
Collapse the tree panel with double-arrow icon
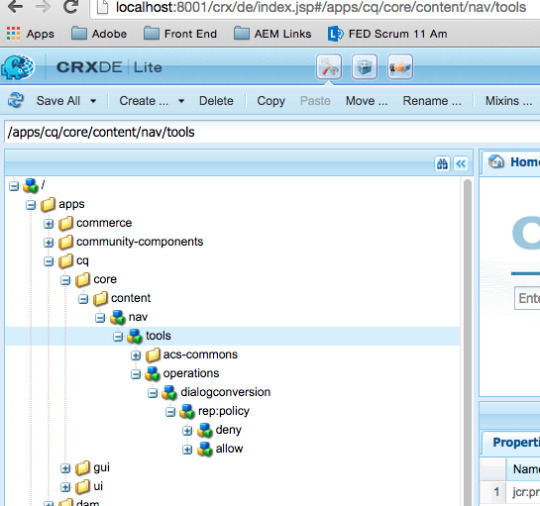coord(461,164)
